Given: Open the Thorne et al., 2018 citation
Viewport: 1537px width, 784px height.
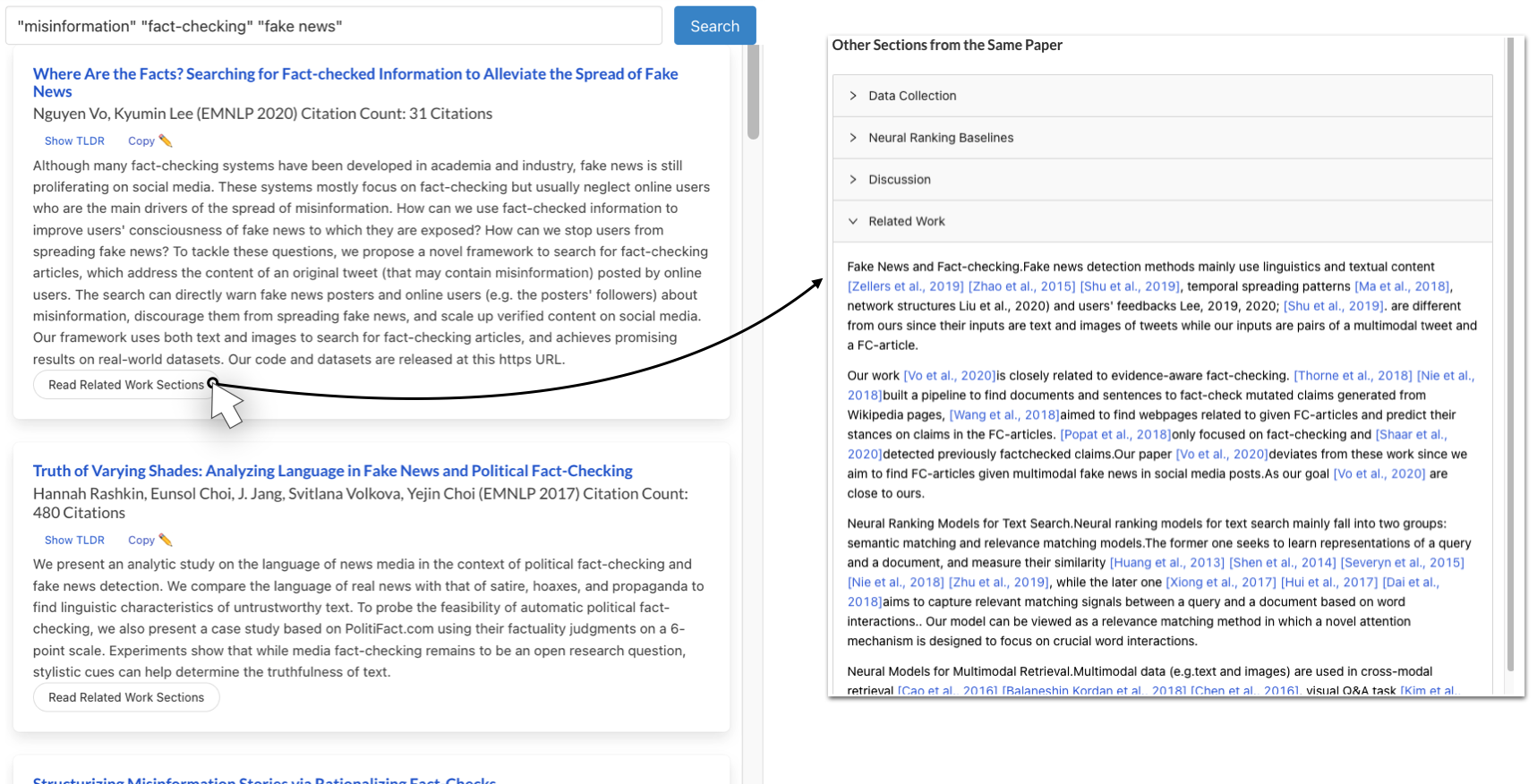Looking at the screenshot, I should click(1352, 376).
